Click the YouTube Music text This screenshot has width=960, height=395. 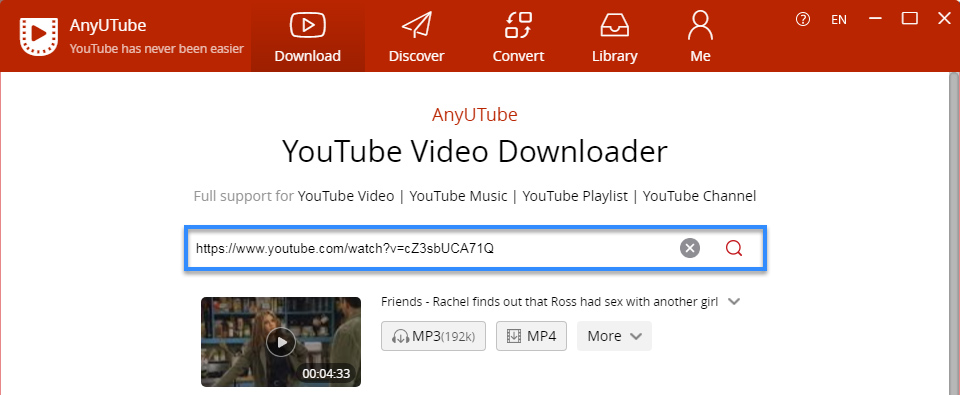(x=459, y=197)
